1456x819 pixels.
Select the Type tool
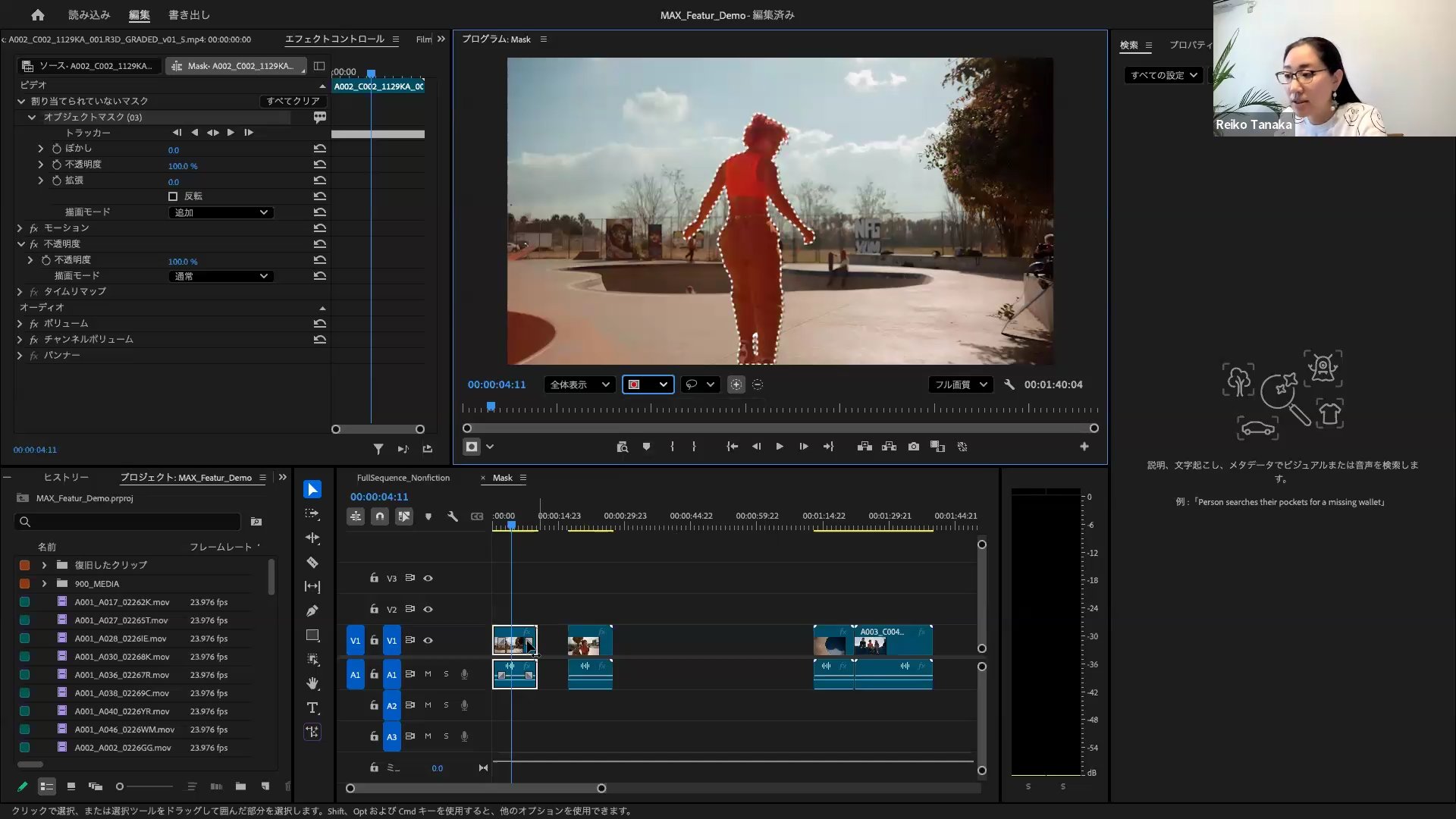point(312,708)
